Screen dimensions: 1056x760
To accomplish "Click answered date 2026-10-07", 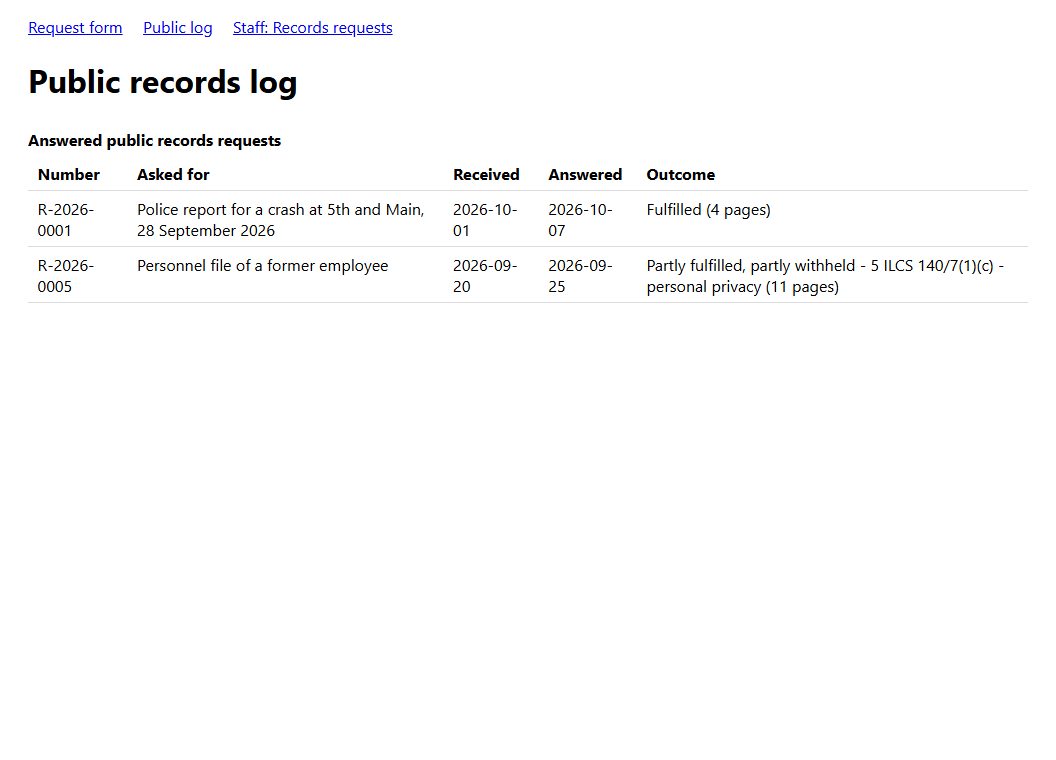I will tap(580, 220).
